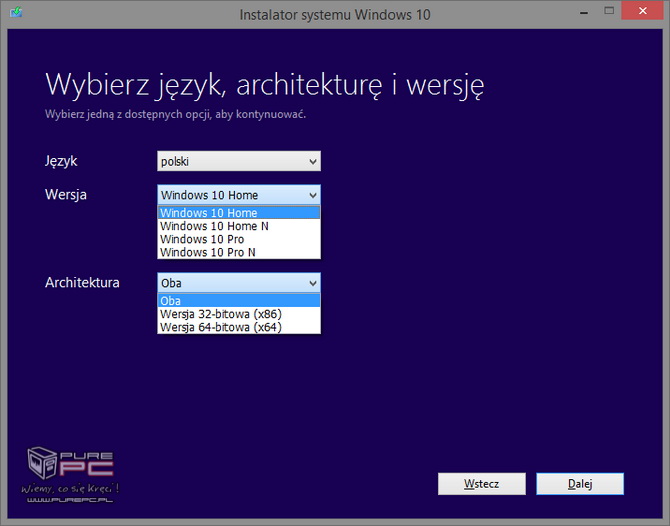Click the Język label
Image resolution: width=670 pixels, height=526 pixels.
point(61,162)
